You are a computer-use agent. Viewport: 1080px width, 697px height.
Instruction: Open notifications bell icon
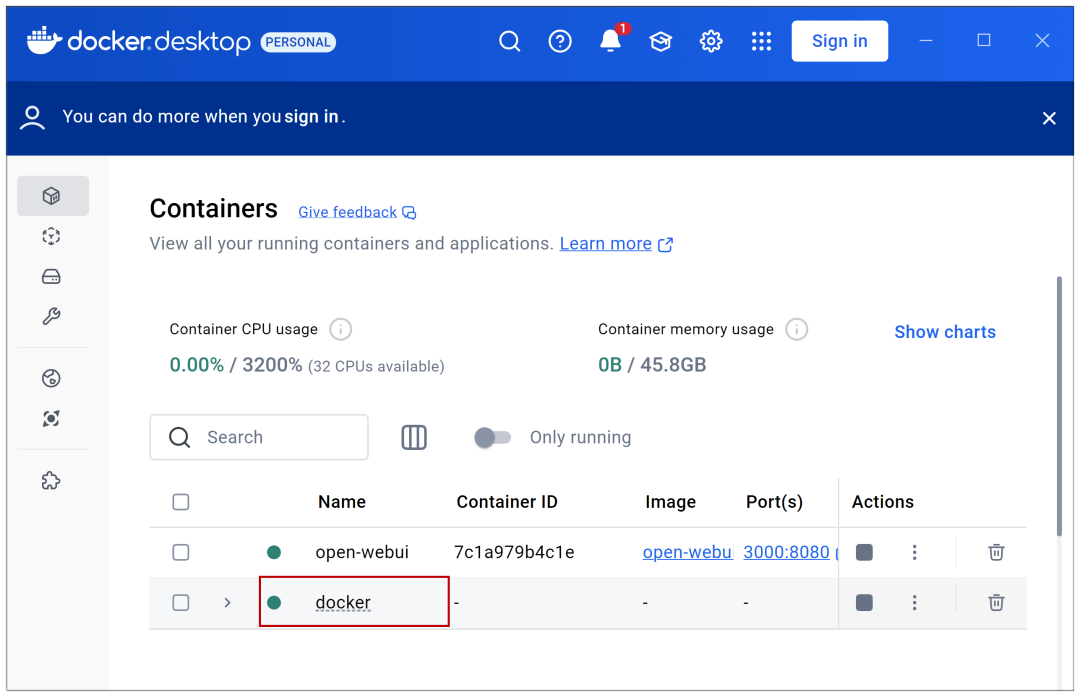[x=610, y=41]
